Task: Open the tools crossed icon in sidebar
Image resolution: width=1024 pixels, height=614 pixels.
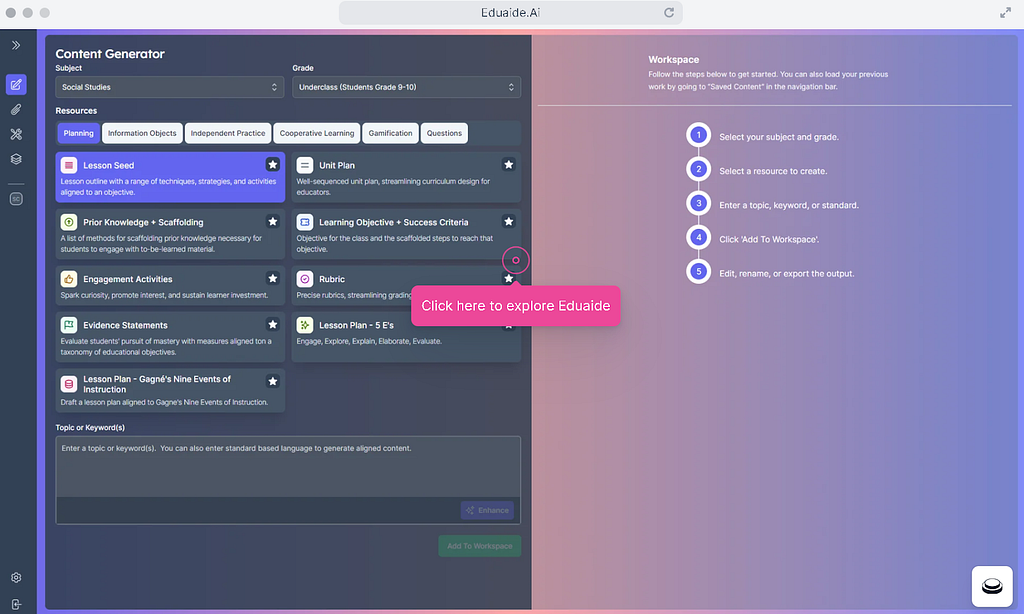Action: click(x=16, y=134)
